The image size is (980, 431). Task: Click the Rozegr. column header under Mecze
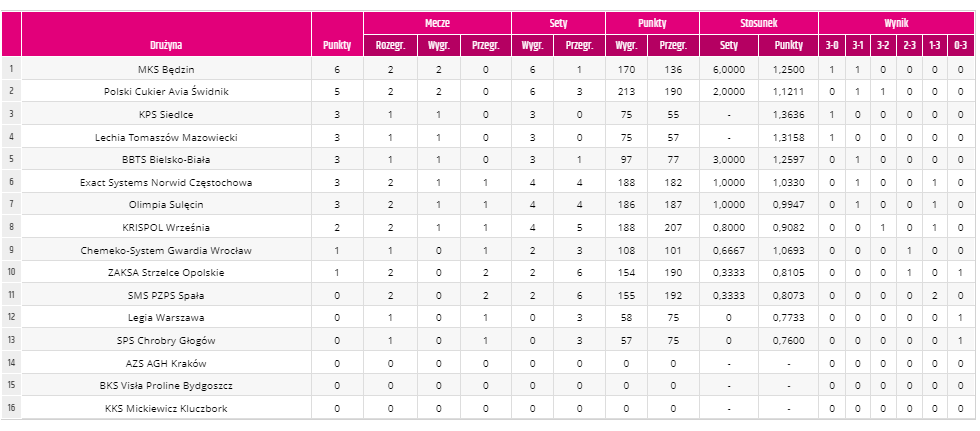click(x=391, y=45)
